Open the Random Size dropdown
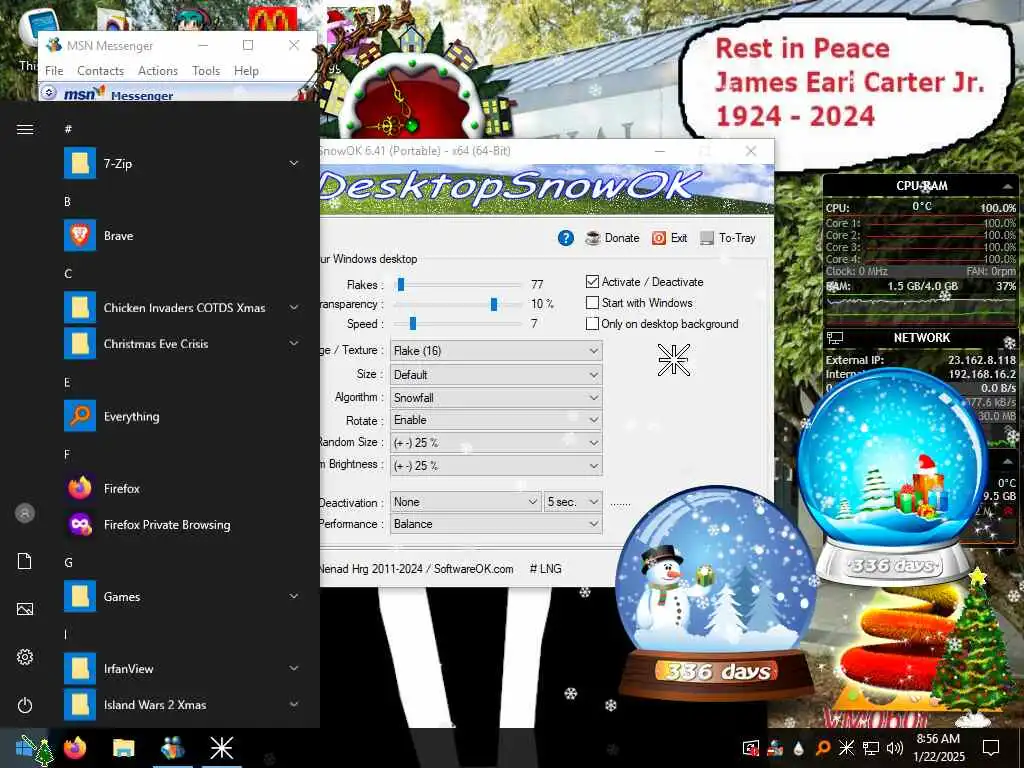The height and width of the screenshot is (768, 1024). [x=496, y=442]
